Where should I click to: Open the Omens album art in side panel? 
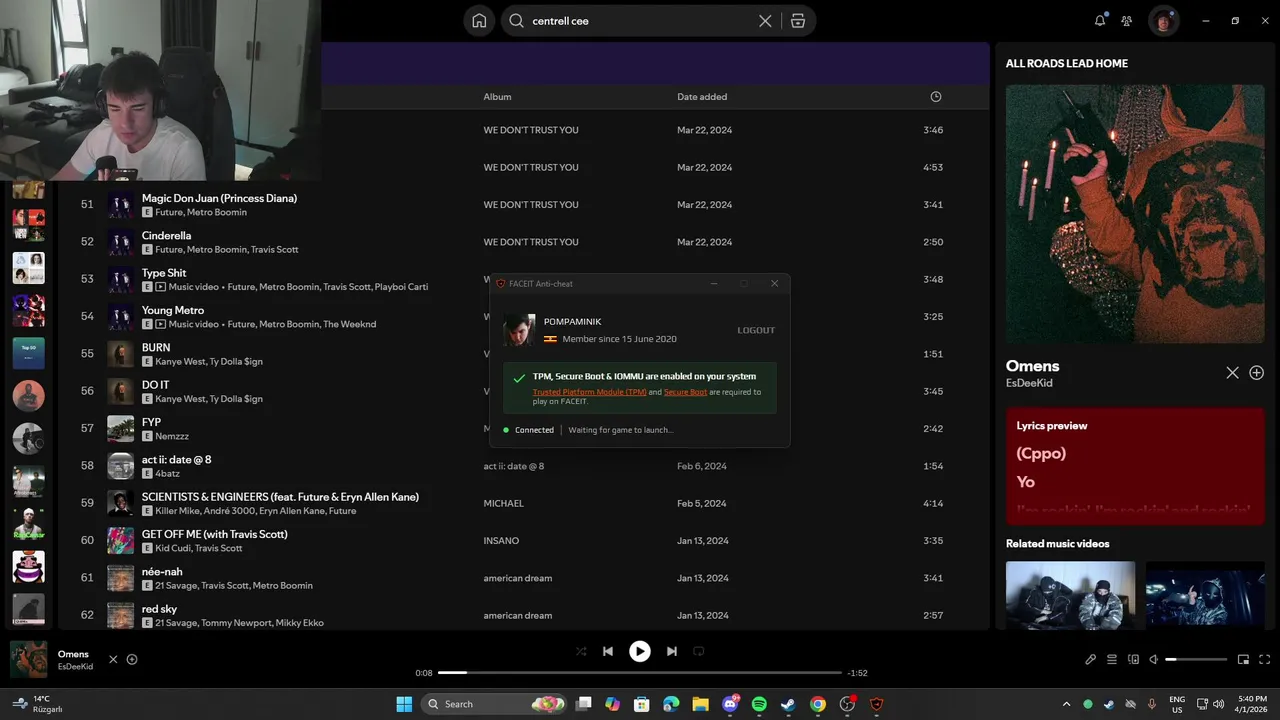1135,214
